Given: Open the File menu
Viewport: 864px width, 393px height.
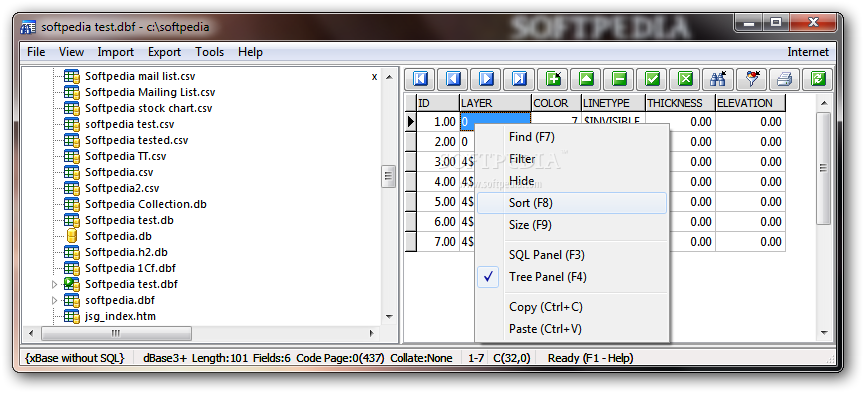Looking at the screenshot, I should pyautogui.click(x=36, y=52).
